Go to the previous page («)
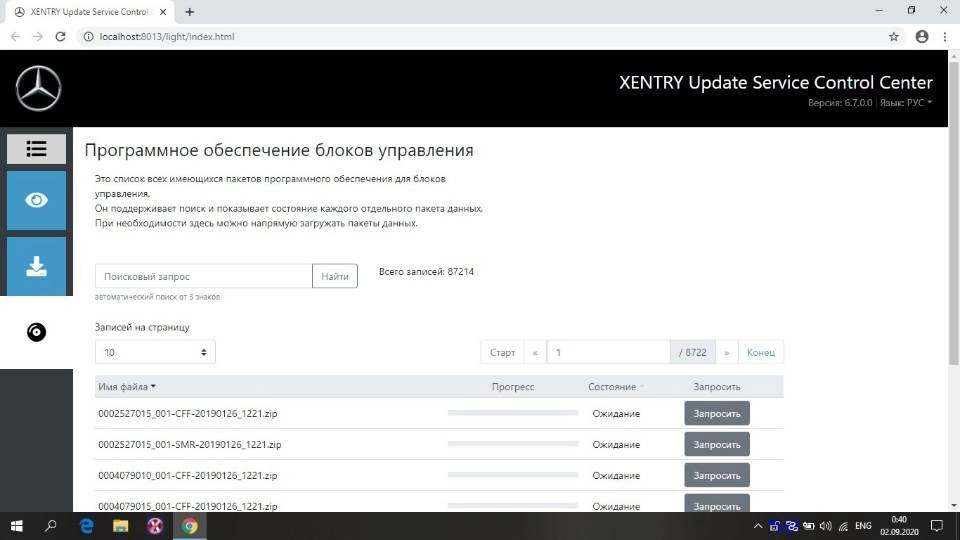This screenshot has height=540, width=960. (535, 352)
